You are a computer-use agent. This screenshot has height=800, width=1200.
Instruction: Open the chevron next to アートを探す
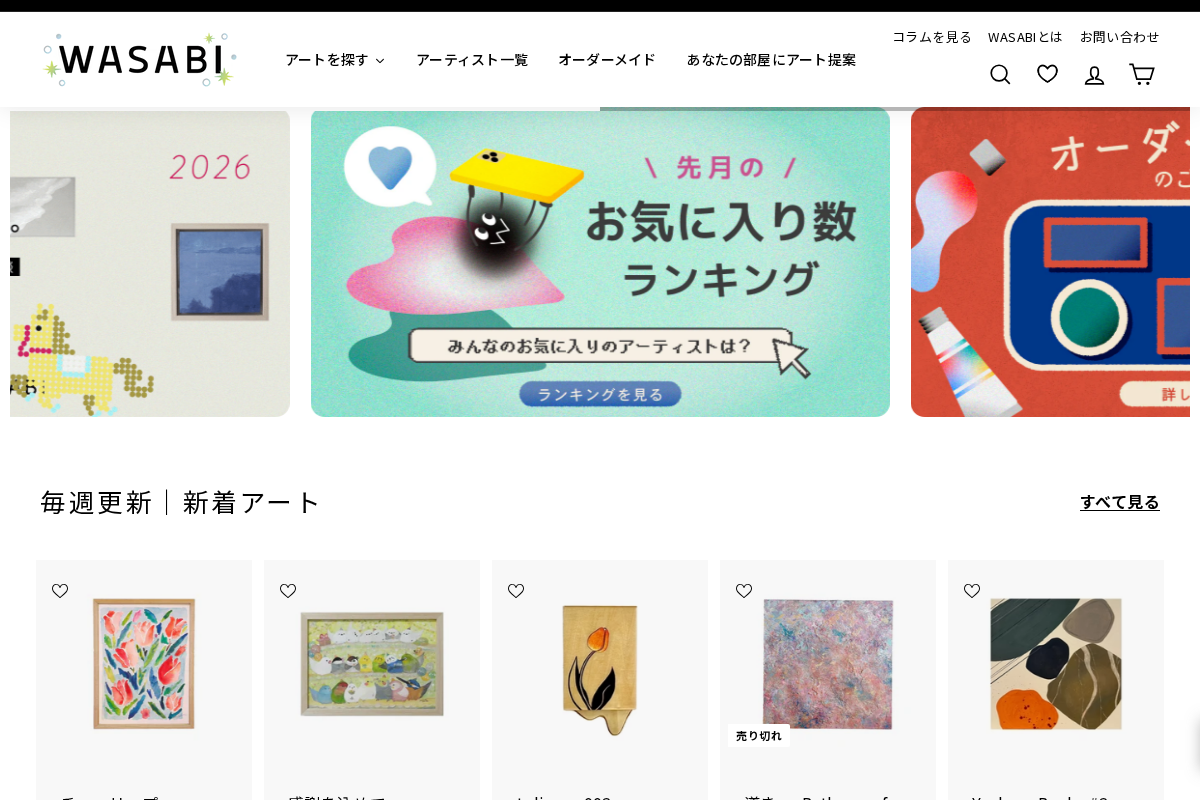point(379,60)
